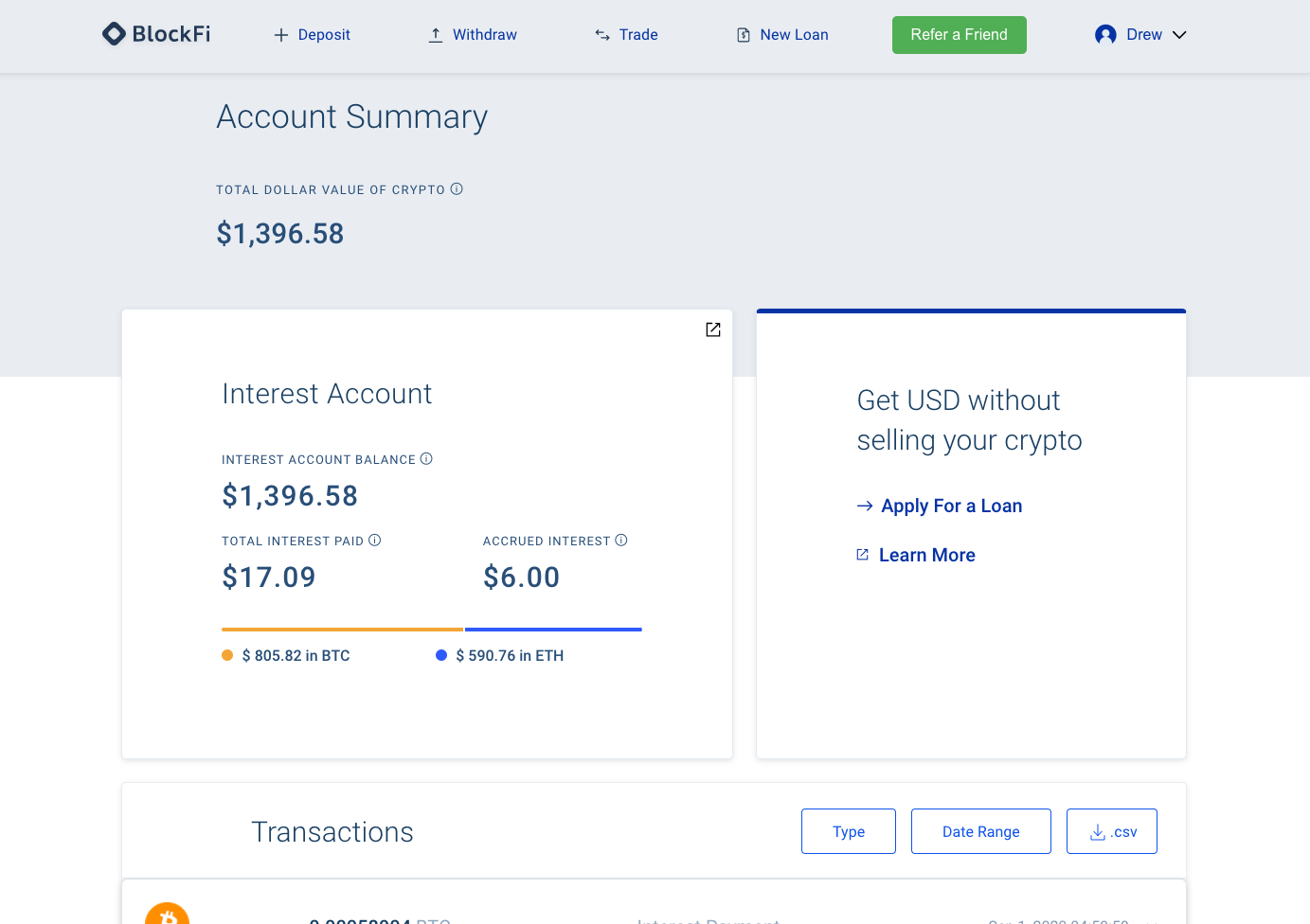
Task: Open the Deposit menu item
Action: coord(312,35)
